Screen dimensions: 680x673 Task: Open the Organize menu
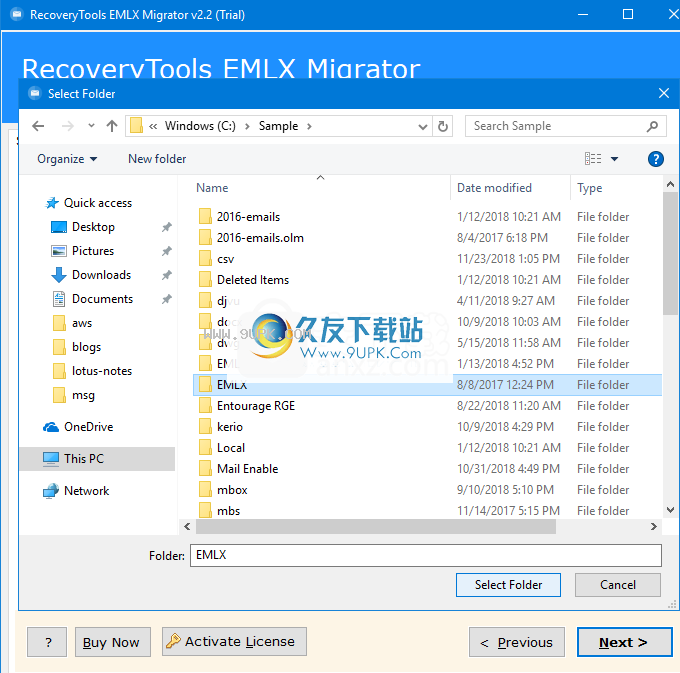pos(67,159)
